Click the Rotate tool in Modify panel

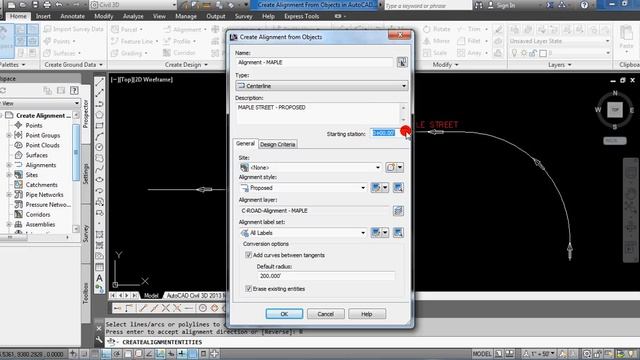(x=437, y=29)
